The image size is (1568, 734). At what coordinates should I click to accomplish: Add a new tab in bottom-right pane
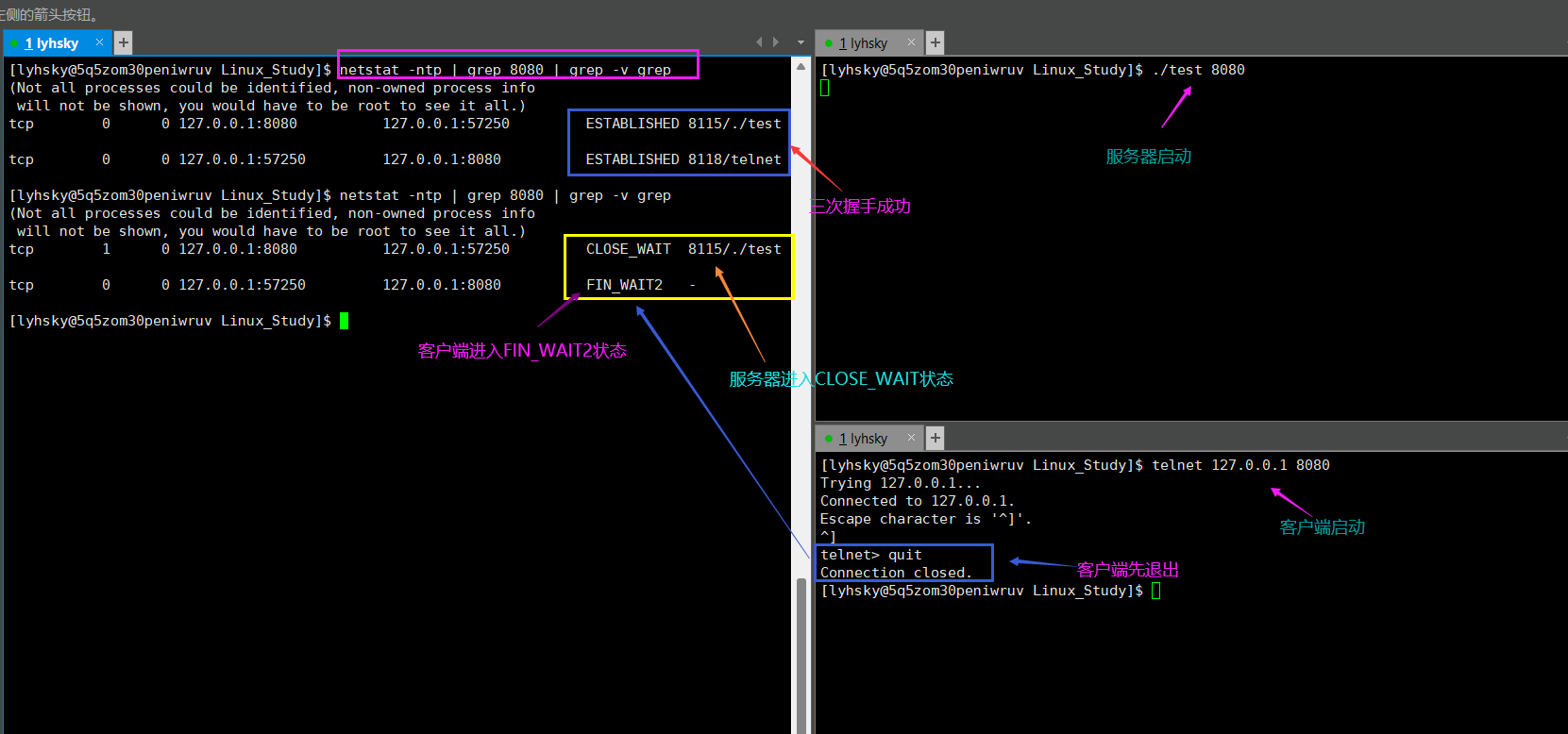point(935,438)
